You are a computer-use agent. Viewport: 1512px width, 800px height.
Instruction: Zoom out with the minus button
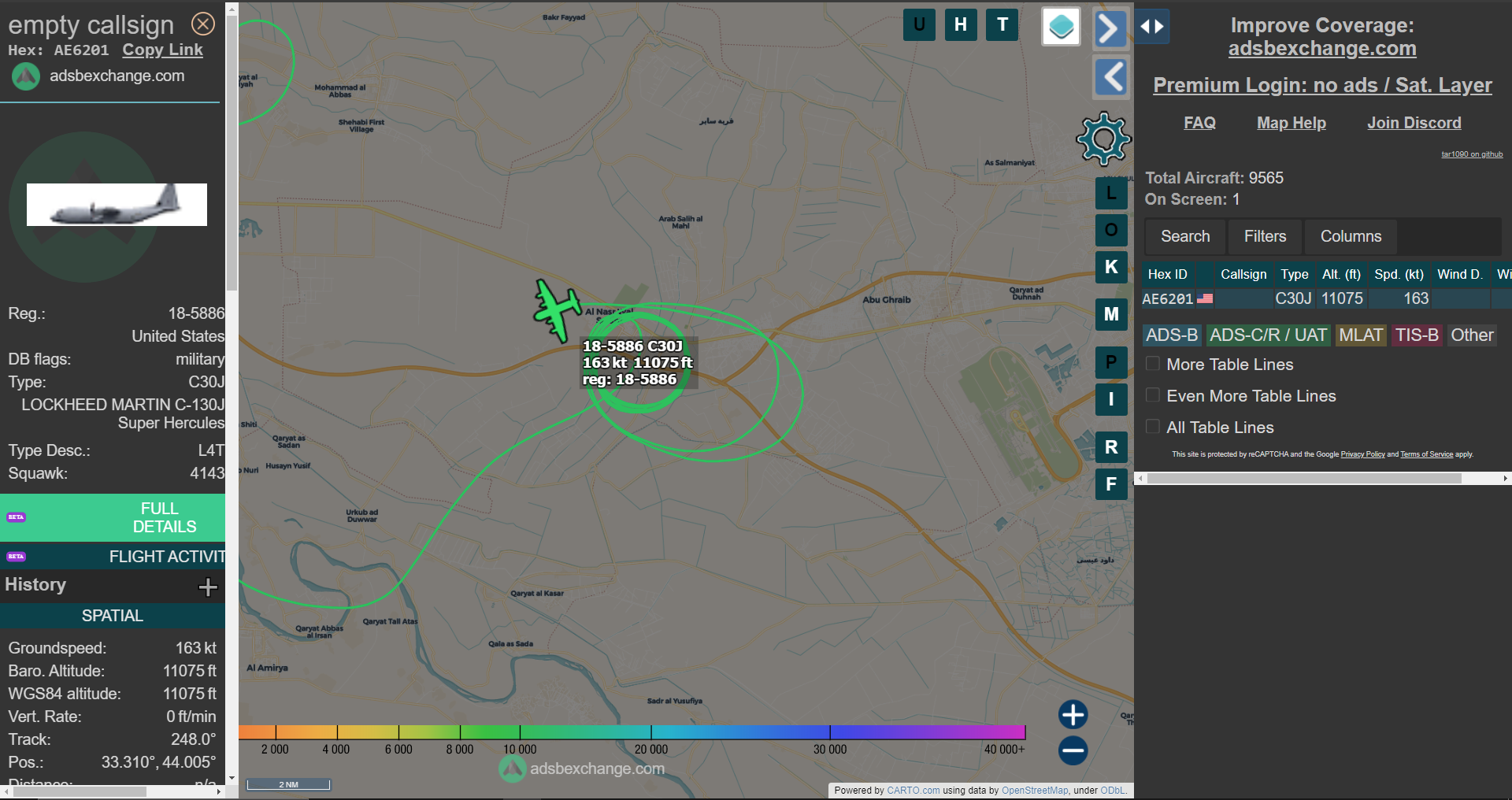coord(1073,750)
